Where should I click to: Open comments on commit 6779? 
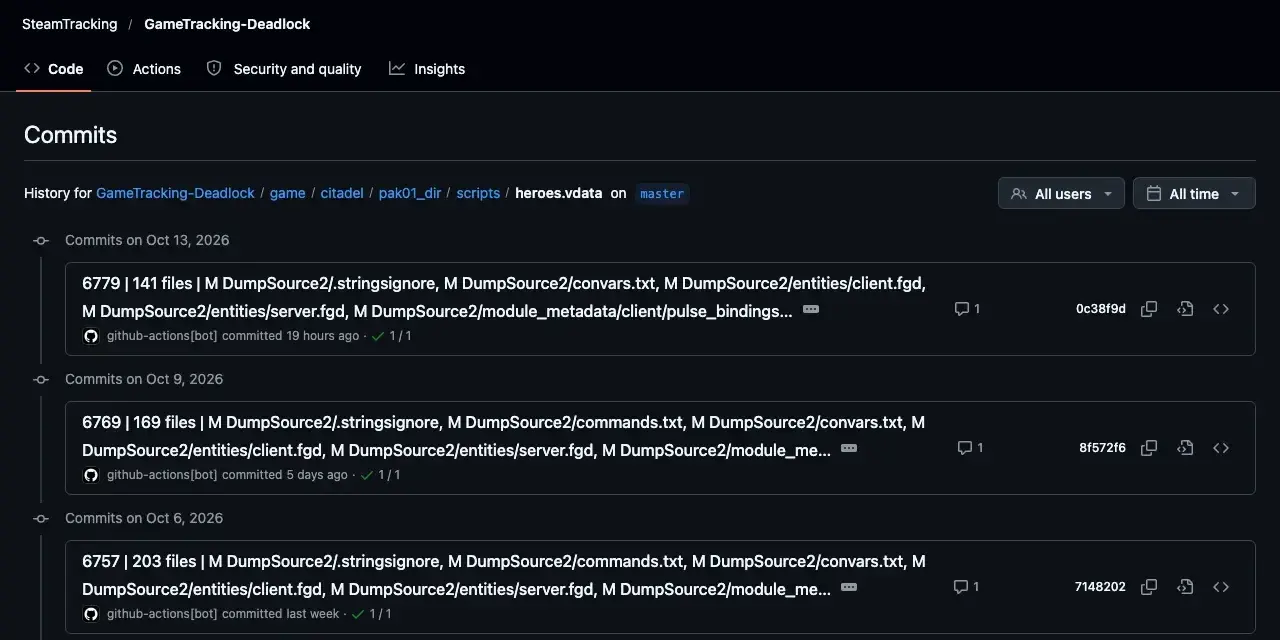pyautogui.click(x=967, y=309)
